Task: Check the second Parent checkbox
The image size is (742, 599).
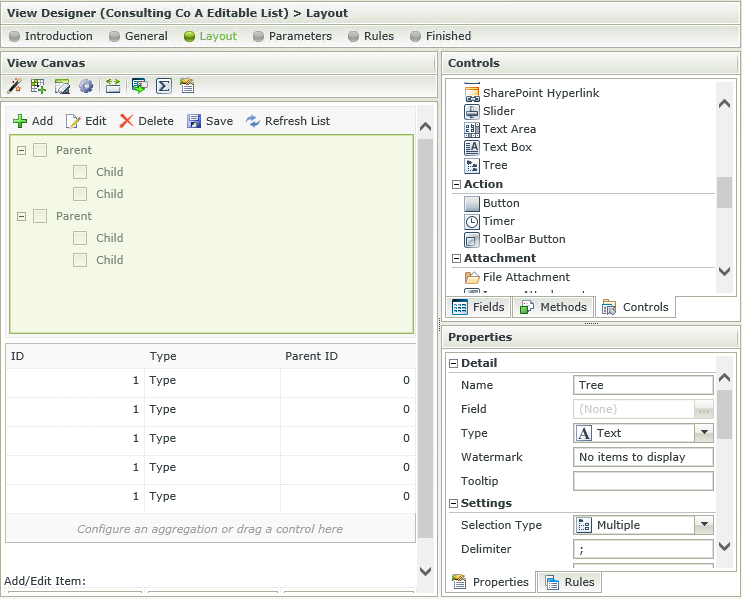Action: point(40,216)
